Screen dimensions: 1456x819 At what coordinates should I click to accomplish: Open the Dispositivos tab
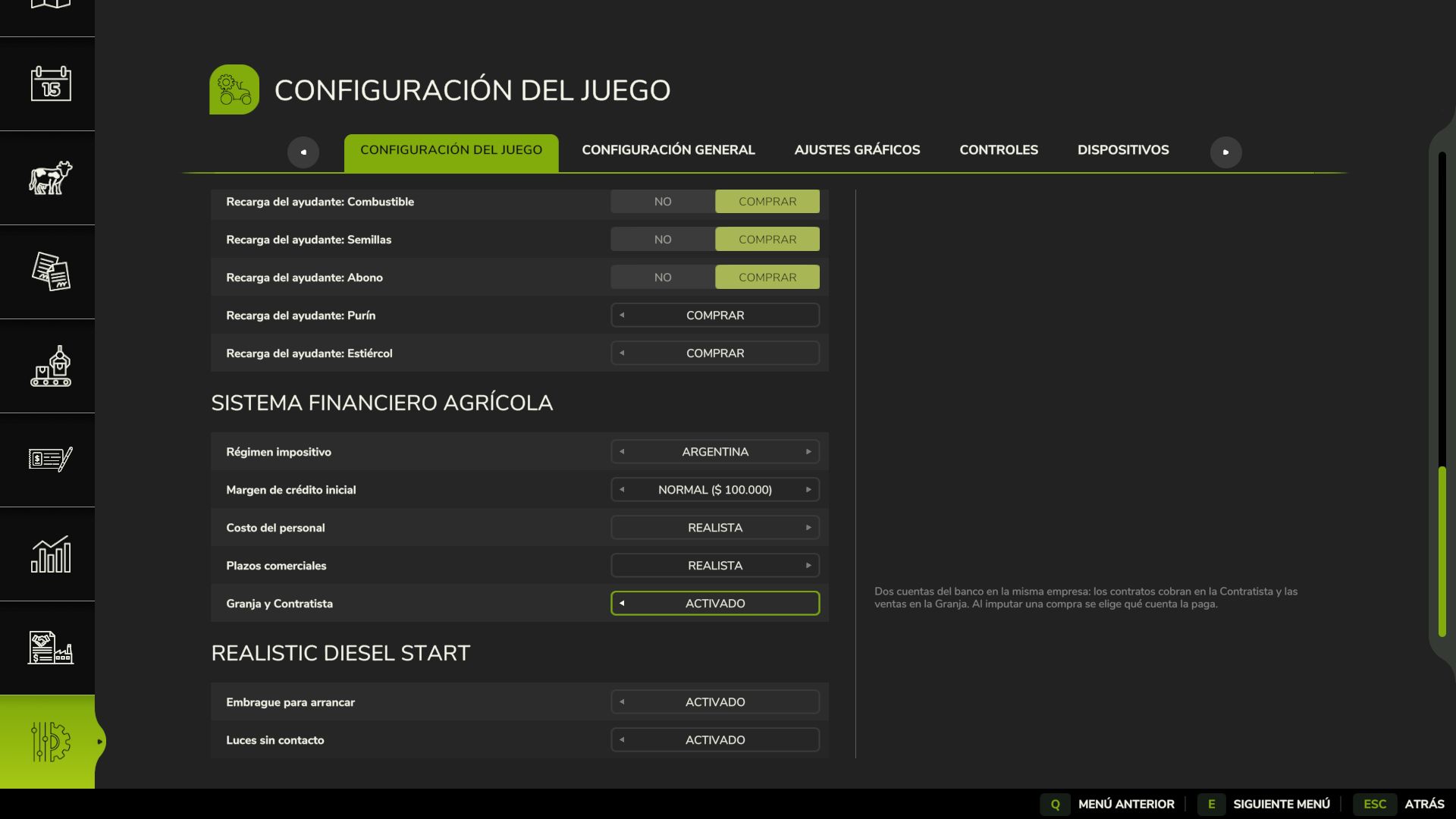point(1123,150)
